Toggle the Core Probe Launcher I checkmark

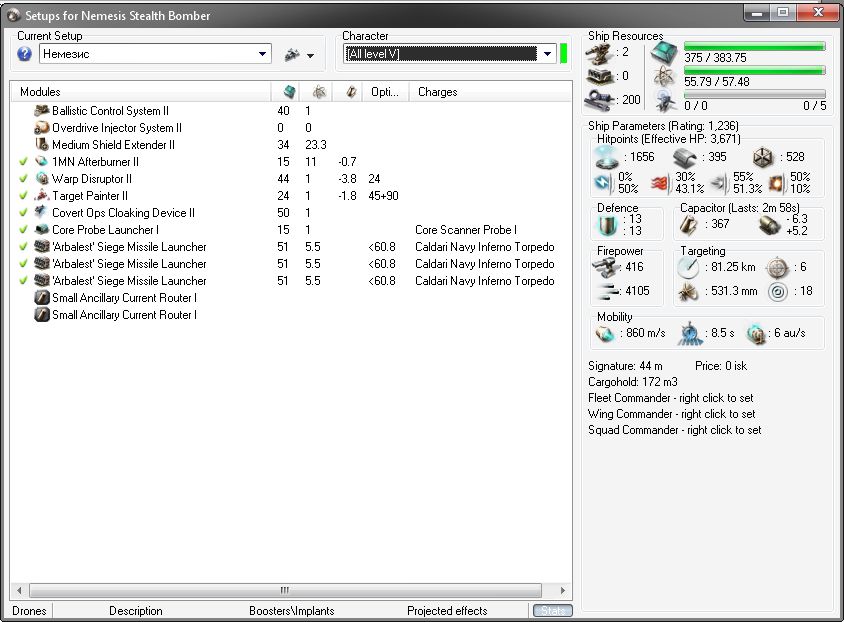click(x=23, y=229)
